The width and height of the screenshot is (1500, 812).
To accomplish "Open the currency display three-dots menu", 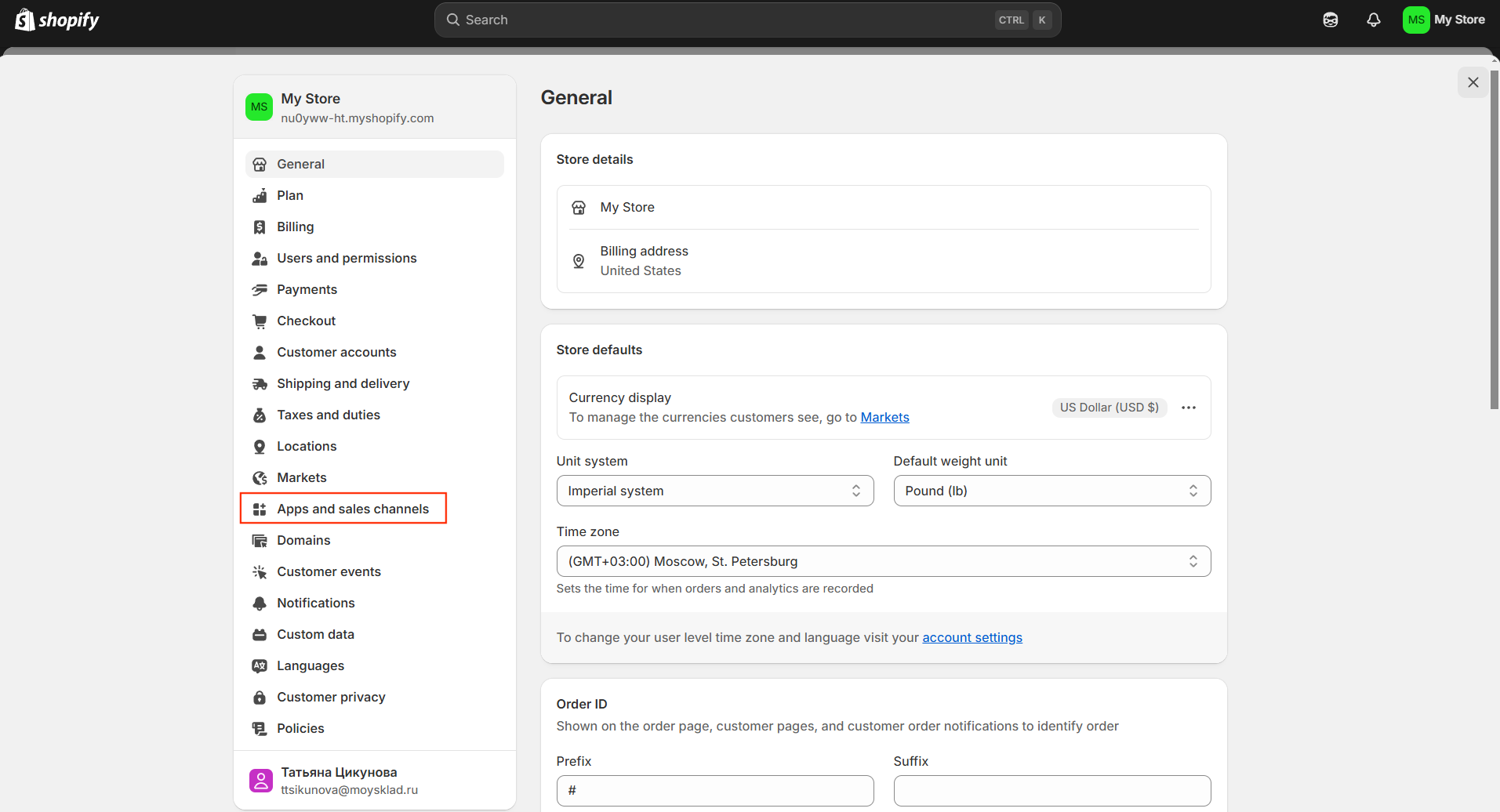I will click(x=1189, y=408).
